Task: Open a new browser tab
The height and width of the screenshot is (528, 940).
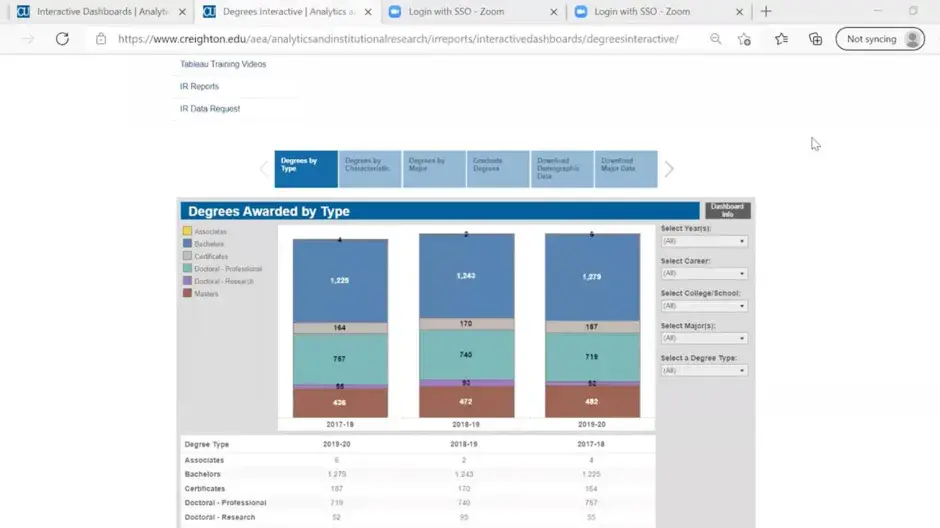Action: (x=766, y=12)
